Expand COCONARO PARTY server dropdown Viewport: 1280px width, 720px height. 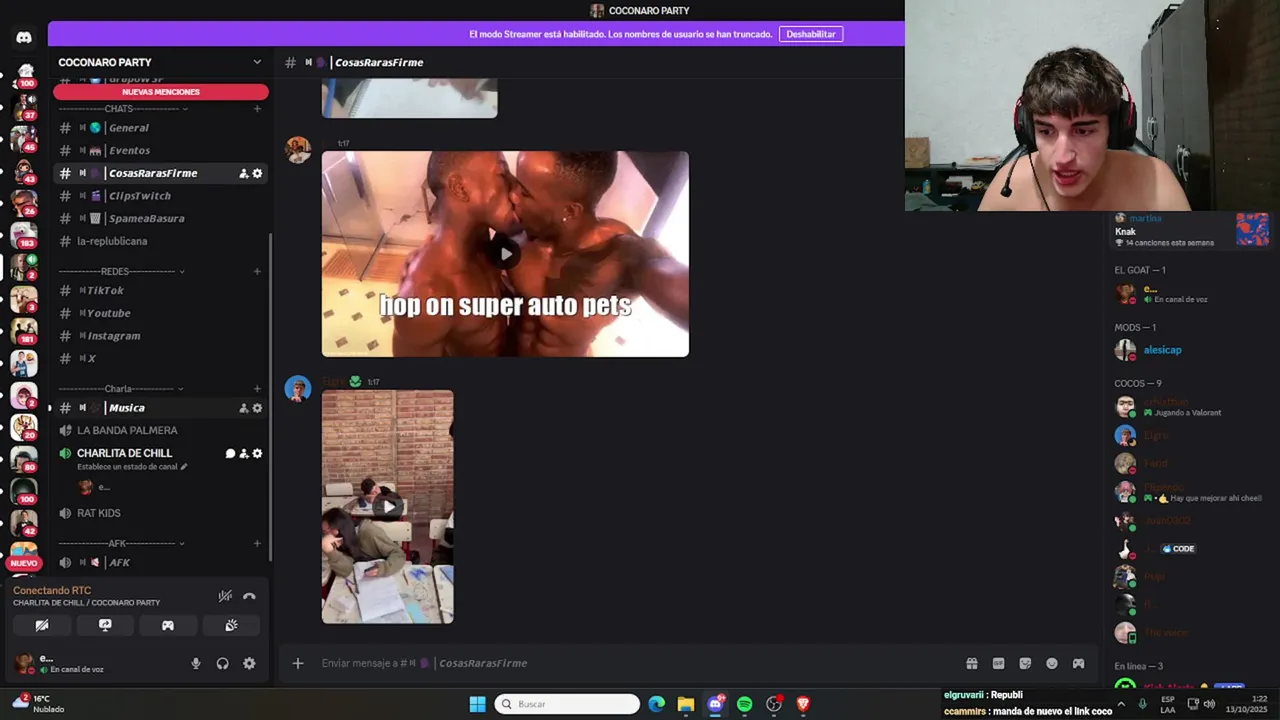[257, 62]
